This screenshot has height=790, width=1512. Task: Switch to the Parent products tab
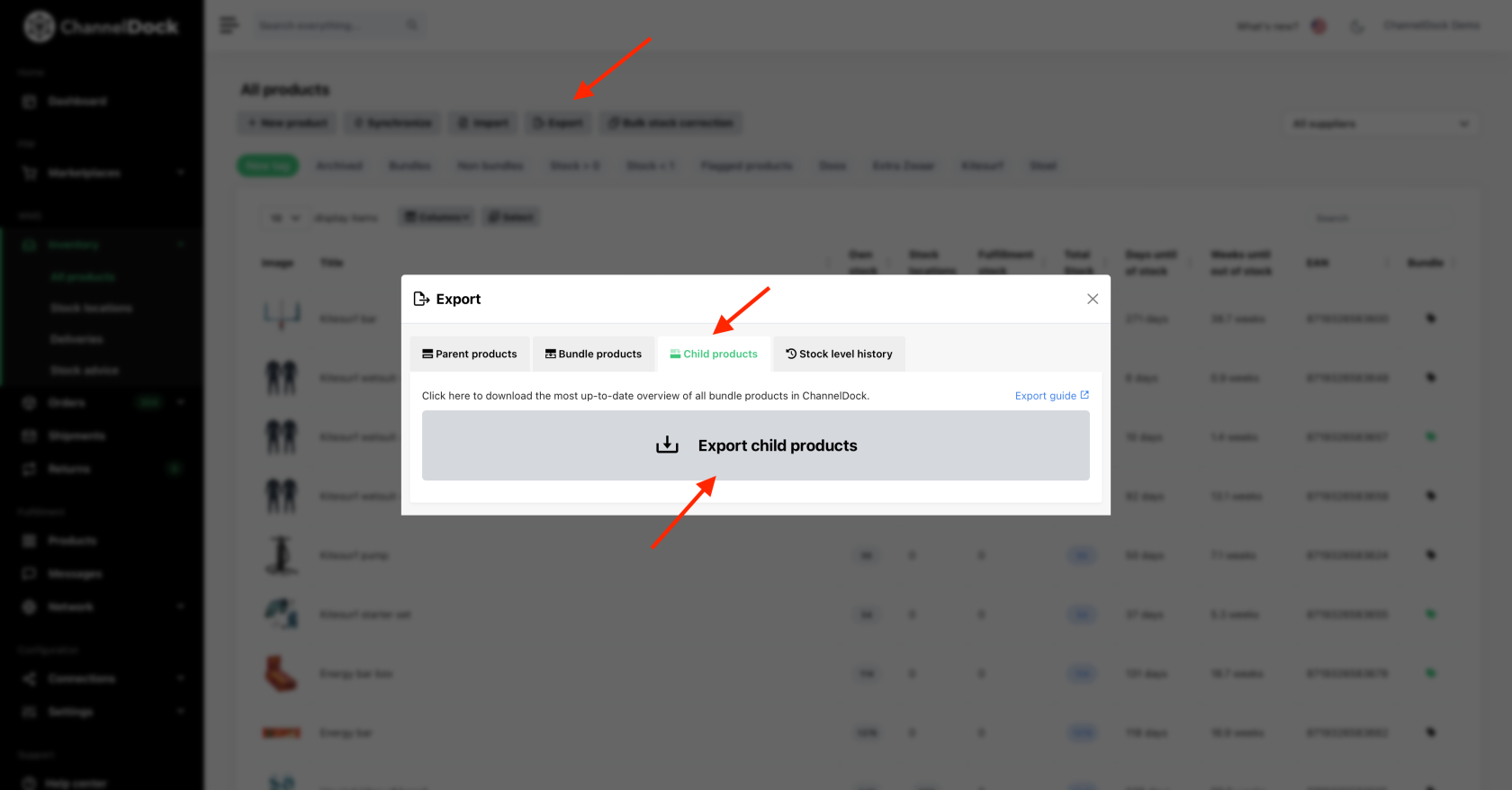470,354
